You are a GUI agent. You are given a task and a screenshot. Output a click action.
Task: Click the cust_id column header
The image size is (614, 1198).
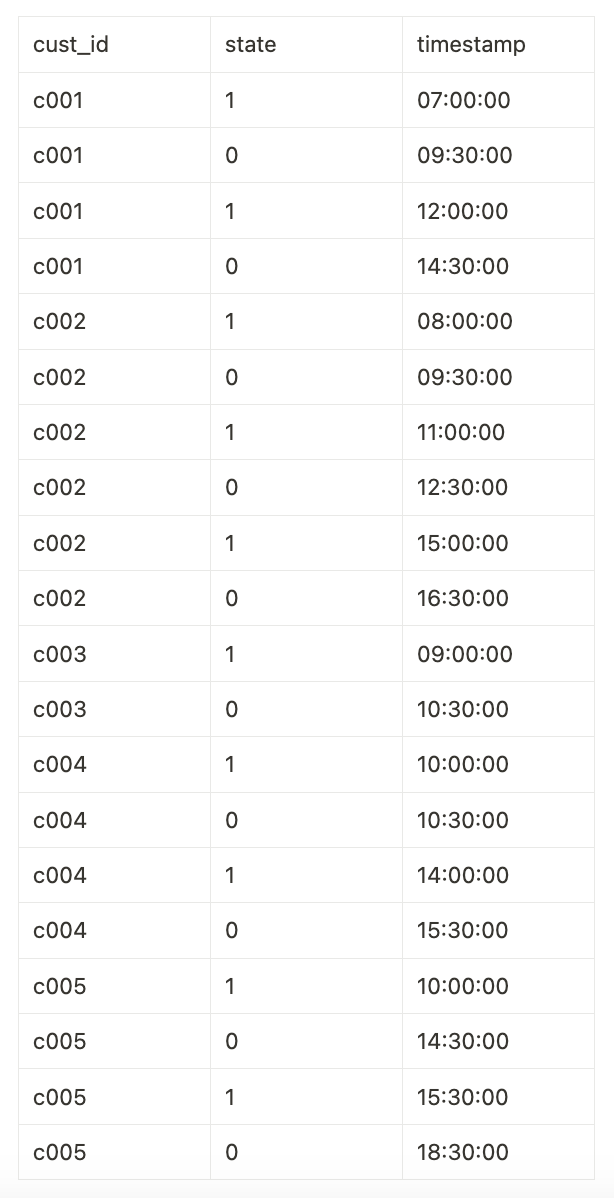coord(71,45)
